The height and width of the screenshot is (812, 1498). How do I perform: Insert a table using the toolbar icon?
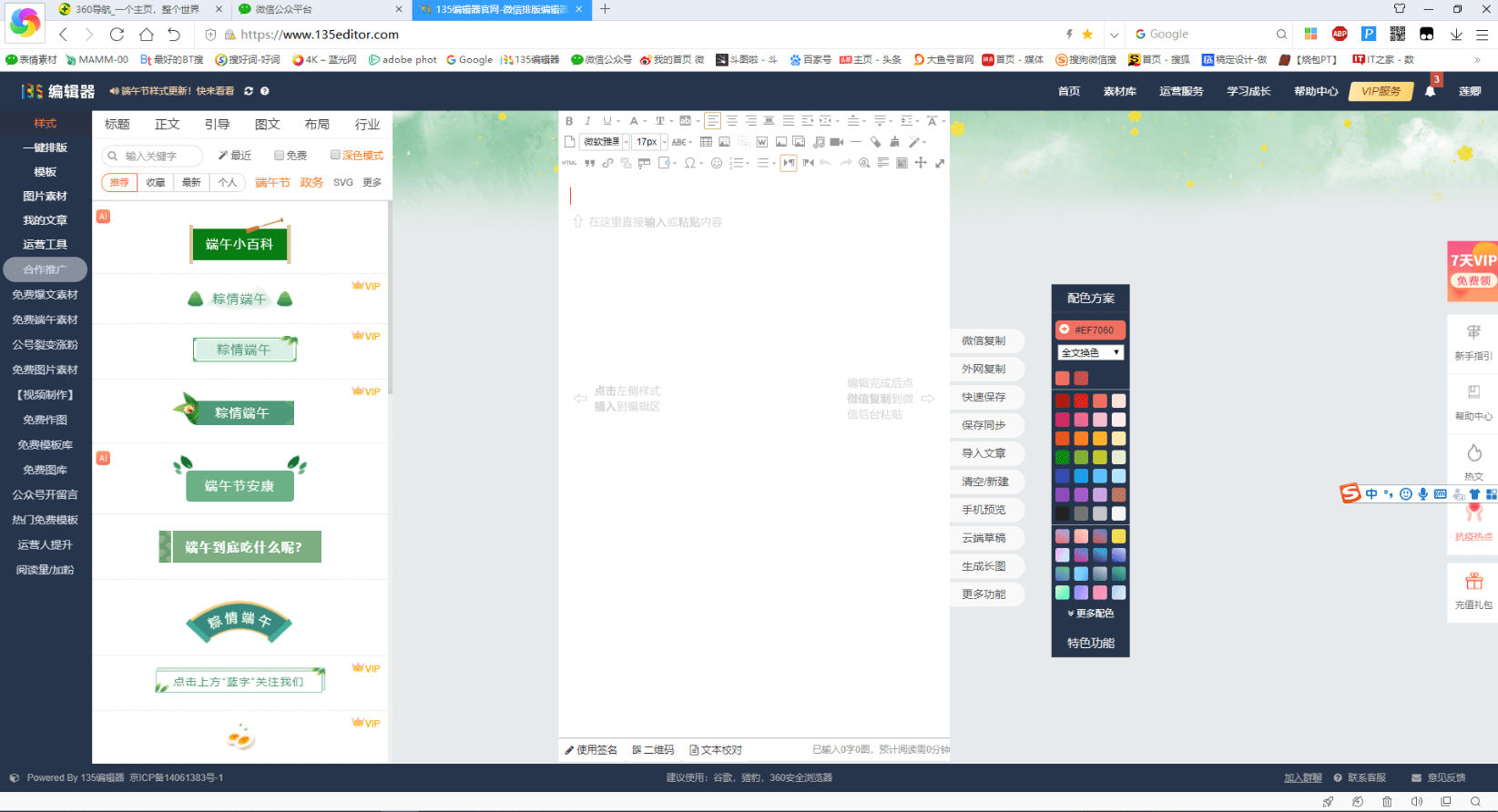coord(706,142)
